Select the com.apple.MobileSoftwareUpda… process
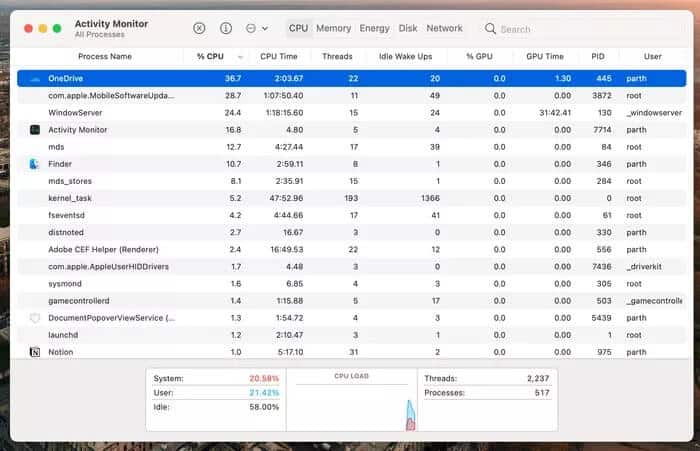This screenshot has width=700, height=451. [351, 96]
